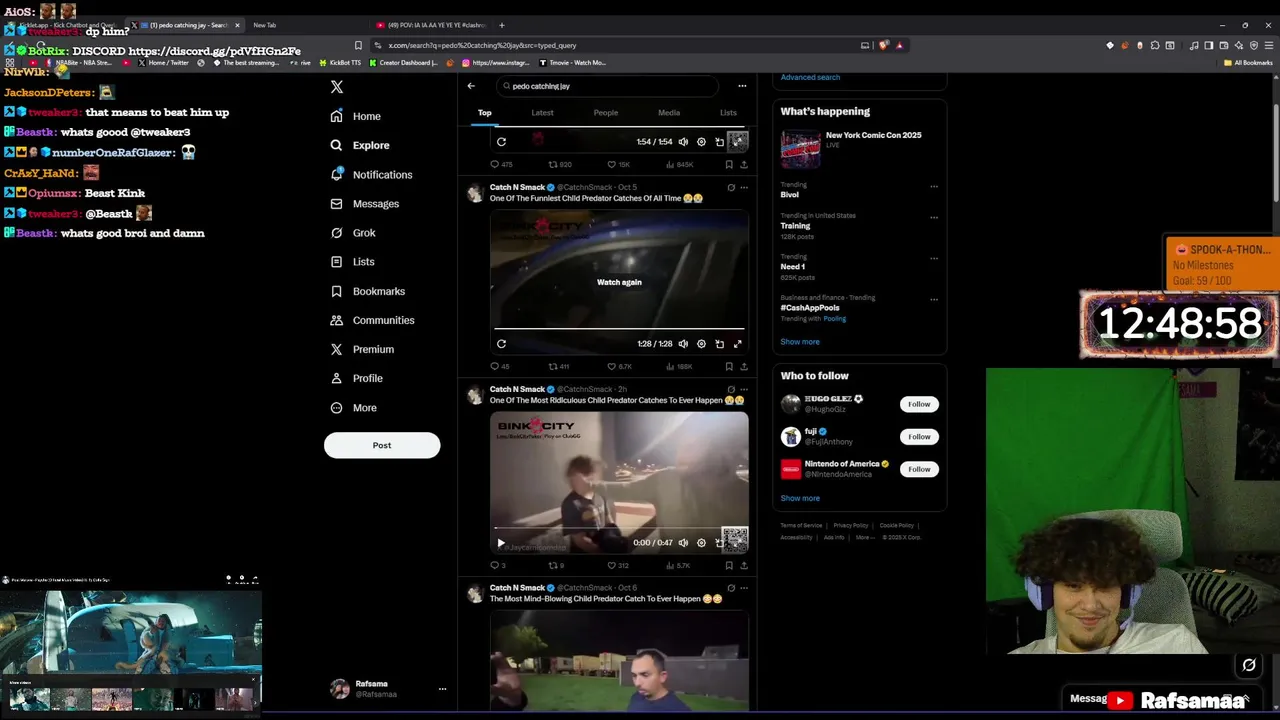1280x720 pixels.
Task: Switch to the YouTube POV browser tab
Action: click(x=431, y=25)
